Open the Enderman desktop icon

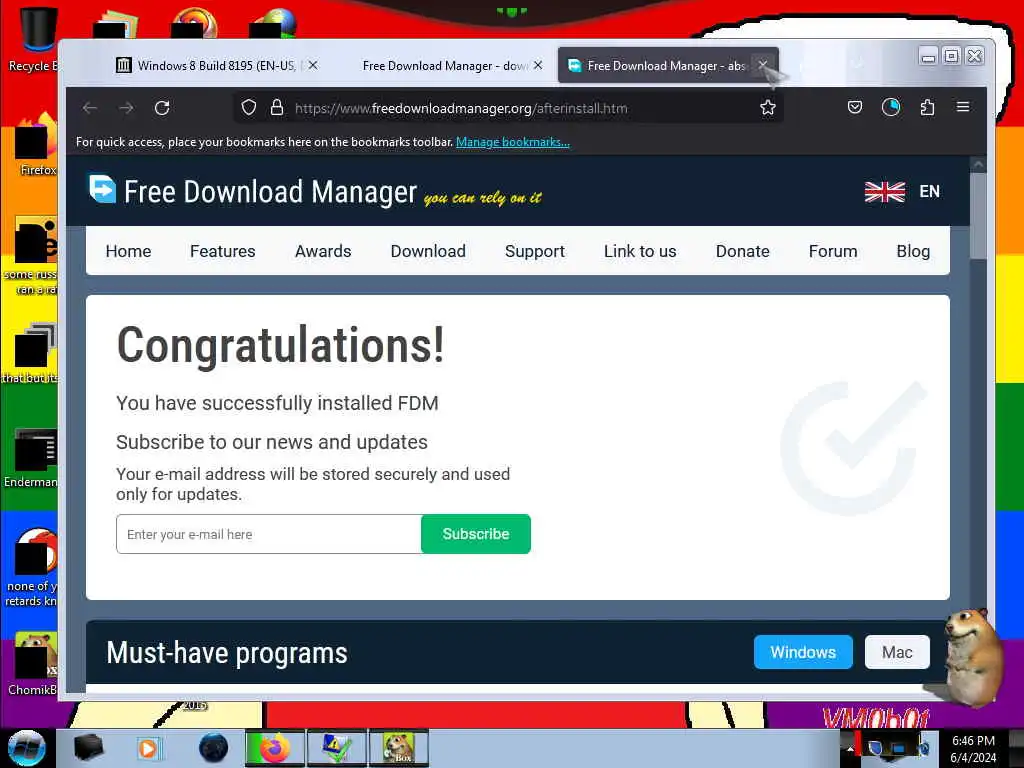33,457
